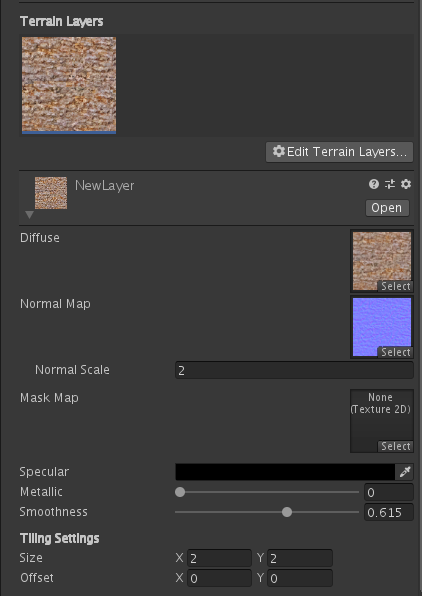422x596 pixels.
Task: Click Select in the Mask Map slot
Action: [x=395, y=446]
